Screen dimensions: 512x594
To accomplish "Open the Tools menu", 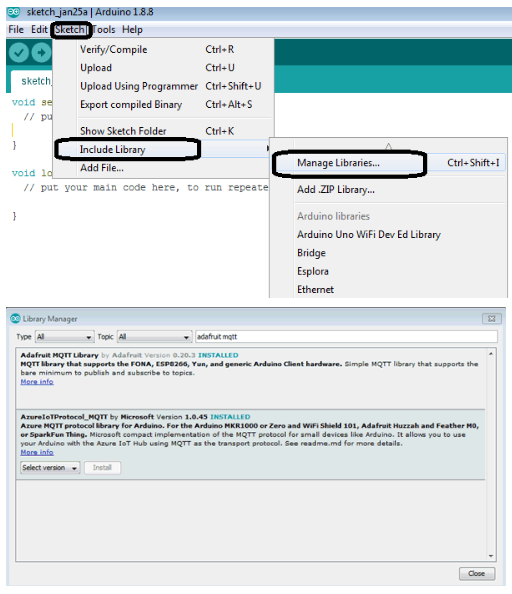I will (x=104, y=30).
